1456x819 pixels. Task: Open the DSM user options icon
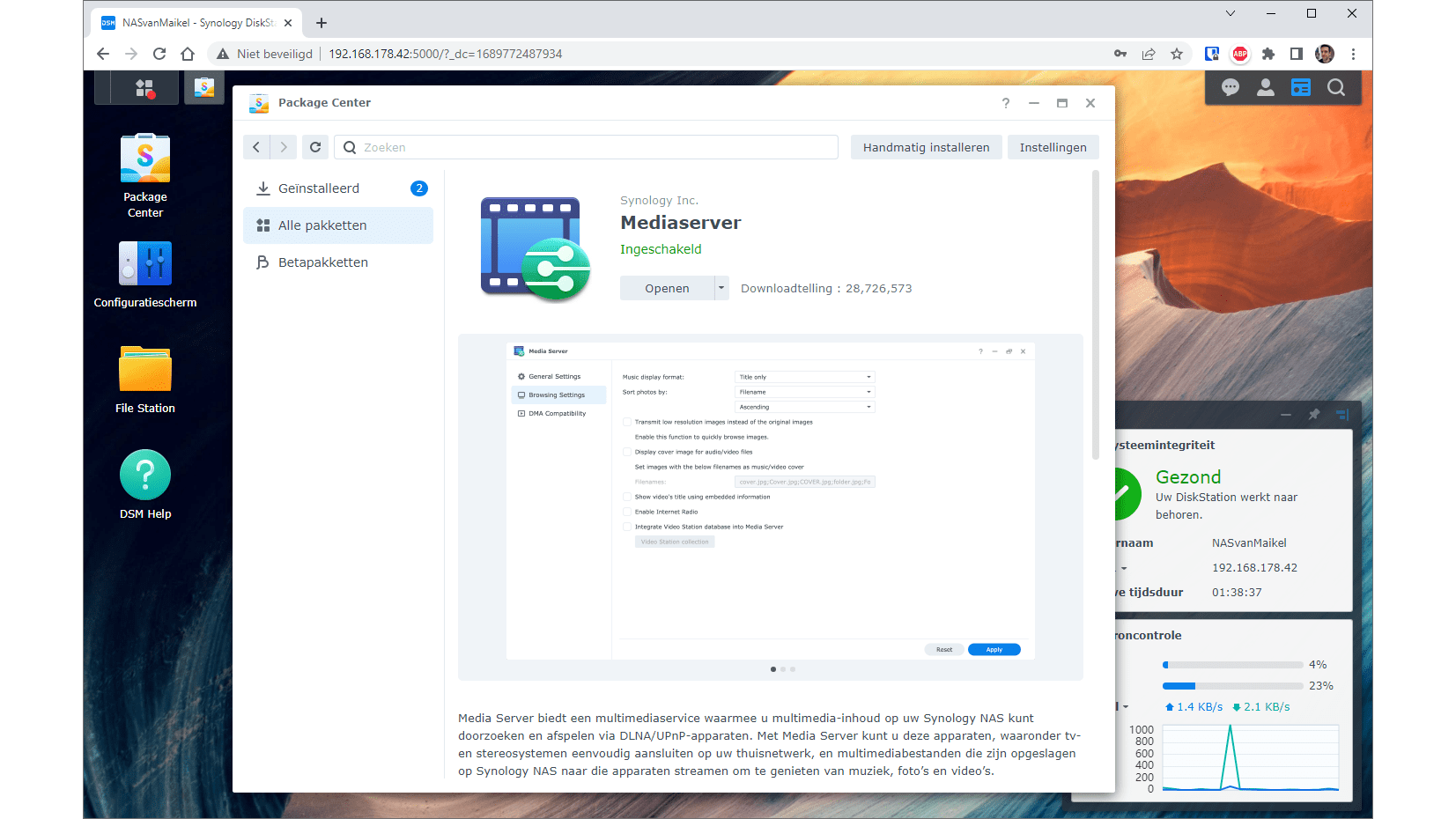(1266, 87)
